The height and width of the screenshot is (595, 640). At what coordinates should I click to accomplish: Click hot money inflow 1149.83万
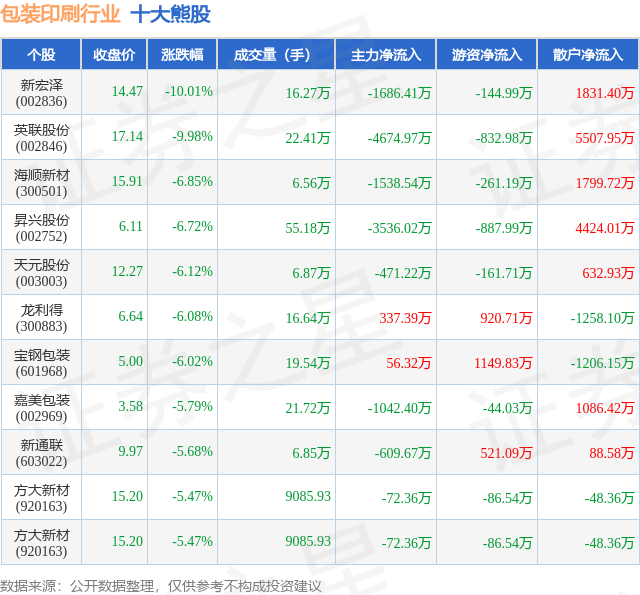click(503, 363)
